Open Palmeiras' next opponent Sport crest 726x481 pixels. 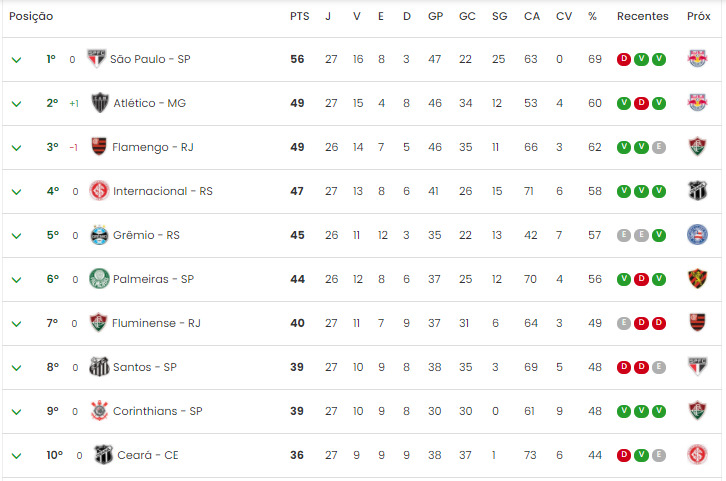[x=697, y=279]
